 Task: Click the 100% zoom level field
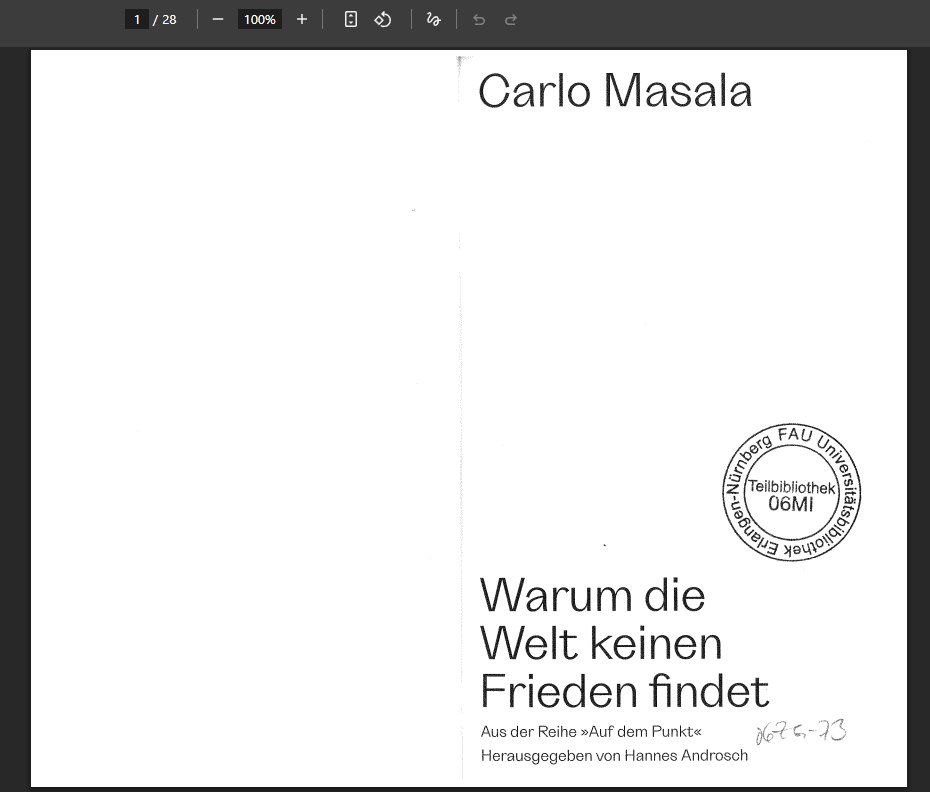coord(260,20)
